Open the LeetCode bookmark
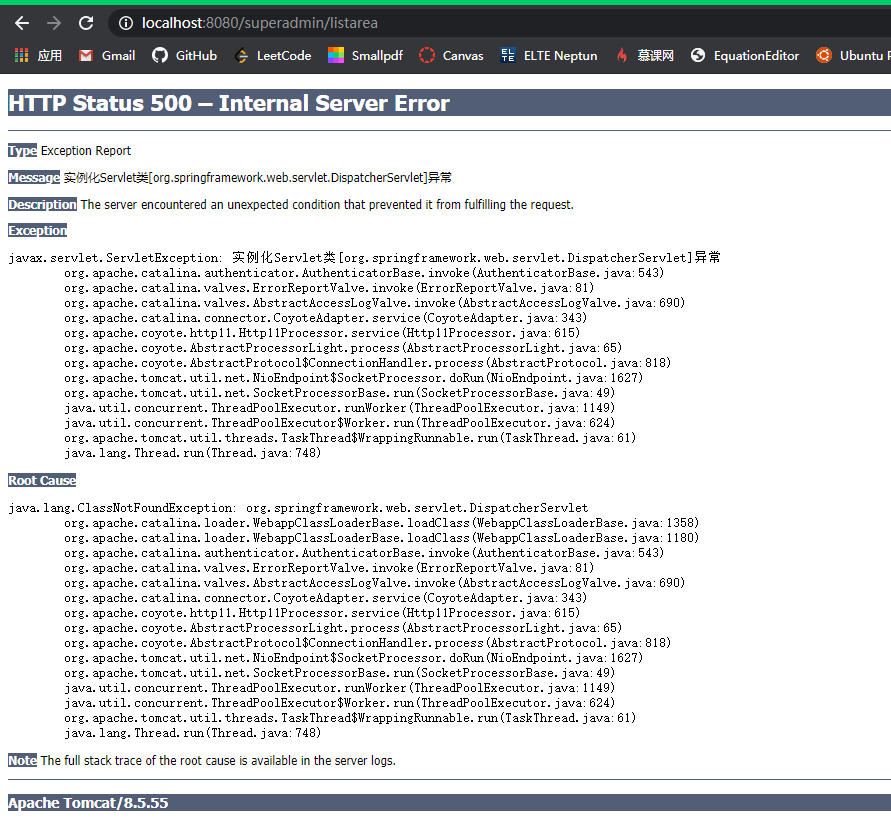 click(284, 56)
